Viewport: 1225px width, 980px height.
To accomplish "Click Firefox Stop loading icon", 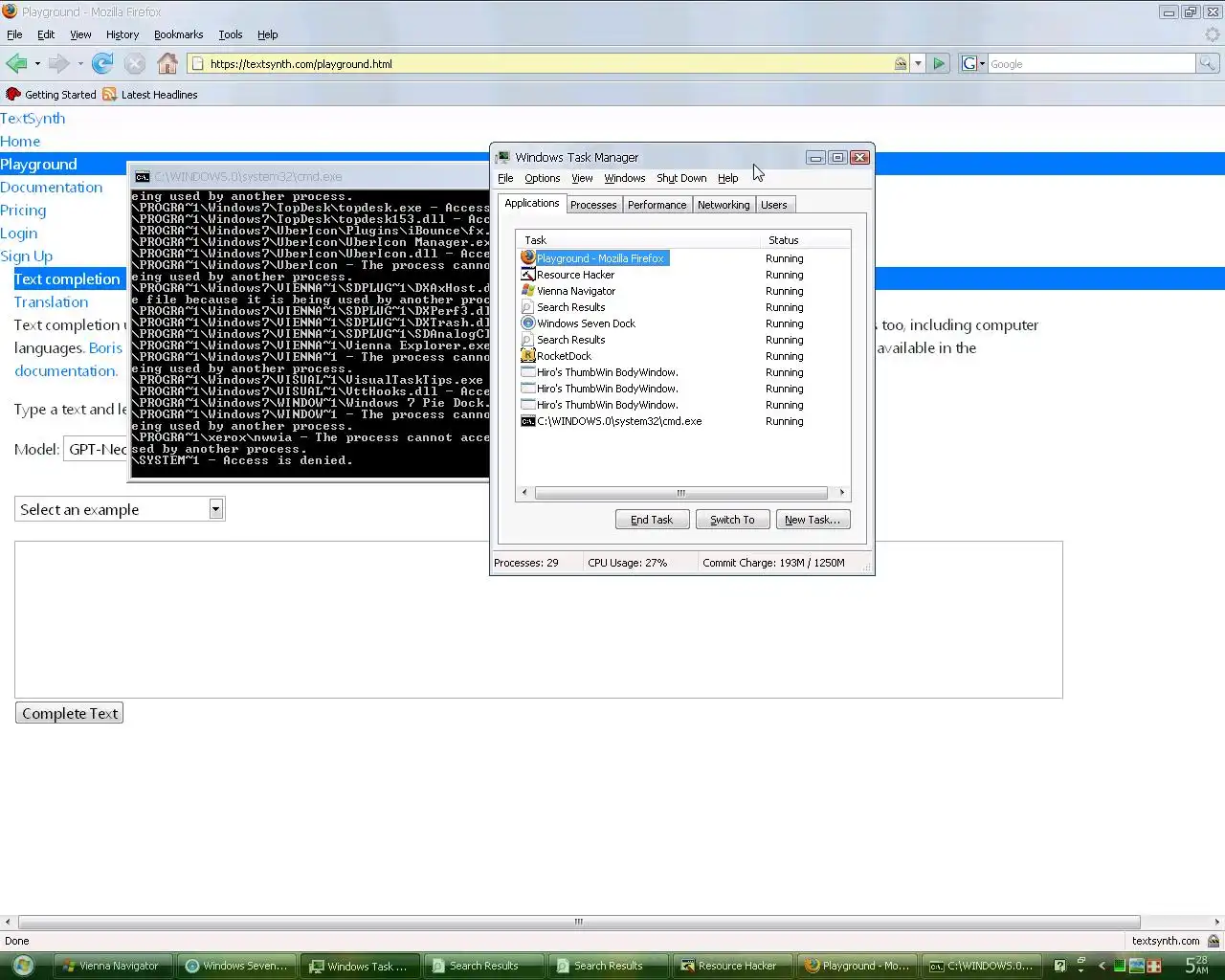I will tap(135, 64).
